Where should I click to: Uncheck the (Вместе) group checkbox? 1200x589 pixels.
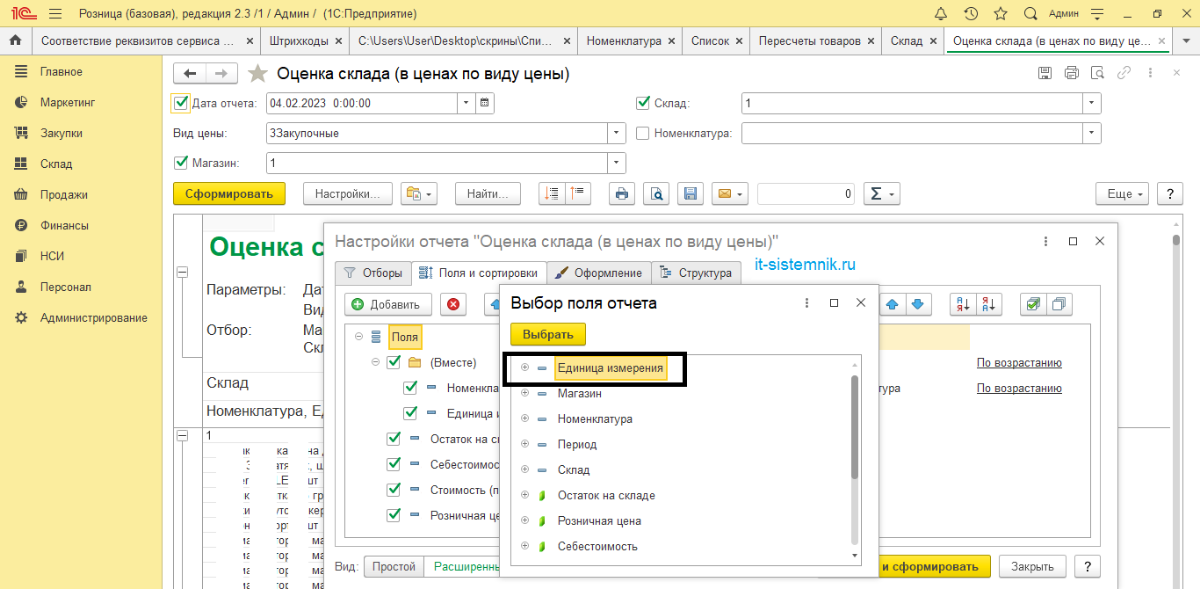[394, 362]
